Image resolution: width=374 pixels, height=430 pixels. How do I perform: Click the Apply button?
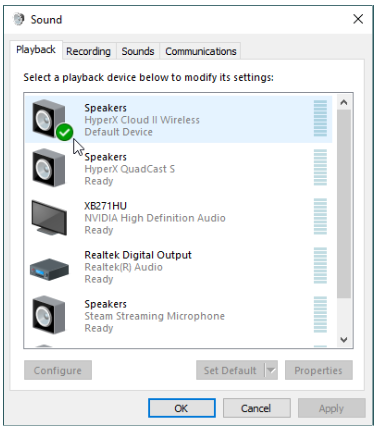[x=331, y=408]
